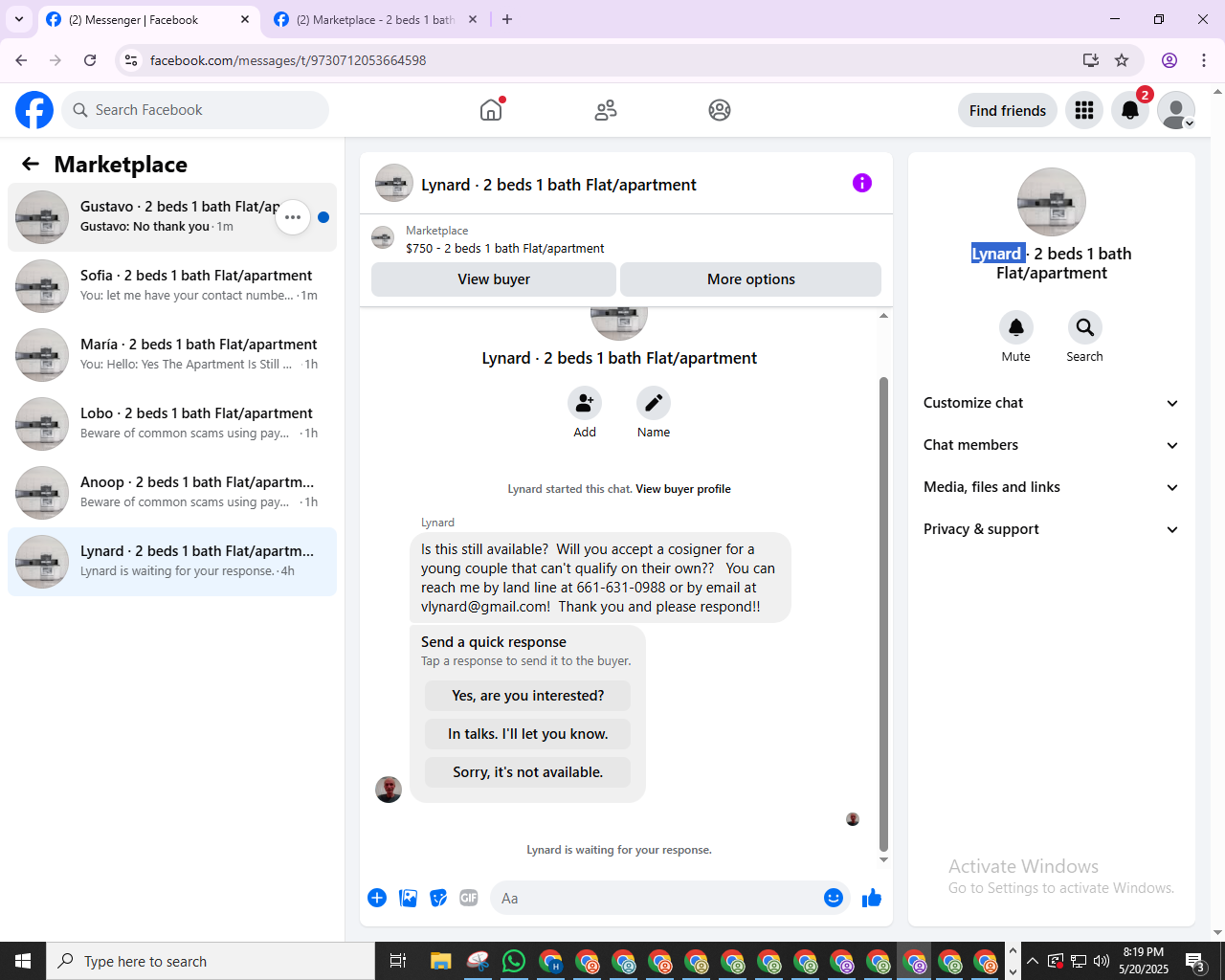Send quick reply 'Sorry, it's not available.'
Screen dimensions: 1225x980
pyautogui.click(x=528, y=772)
